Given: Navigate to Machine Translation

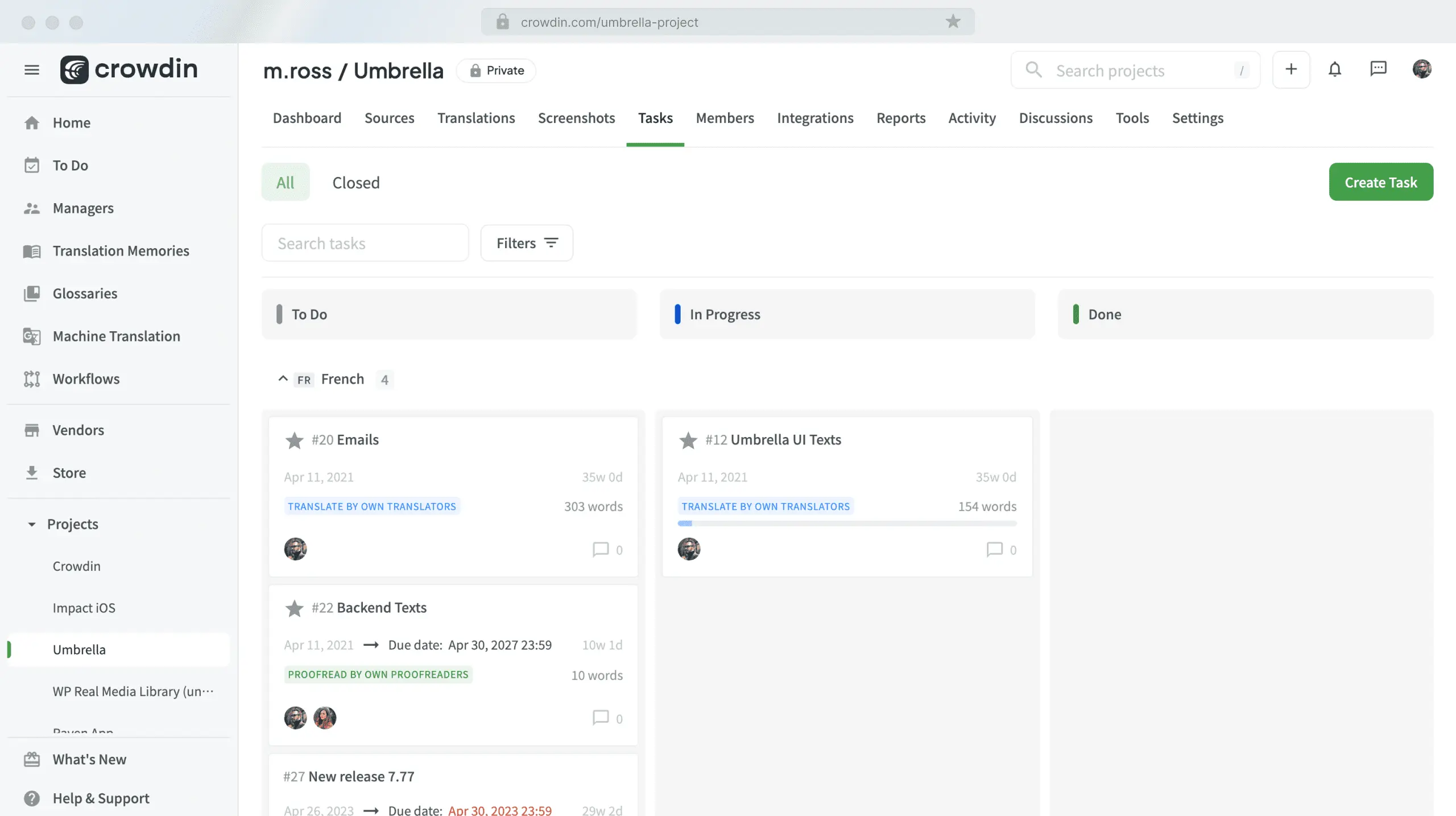Looking at the screenshot, I should coord(116,335).
